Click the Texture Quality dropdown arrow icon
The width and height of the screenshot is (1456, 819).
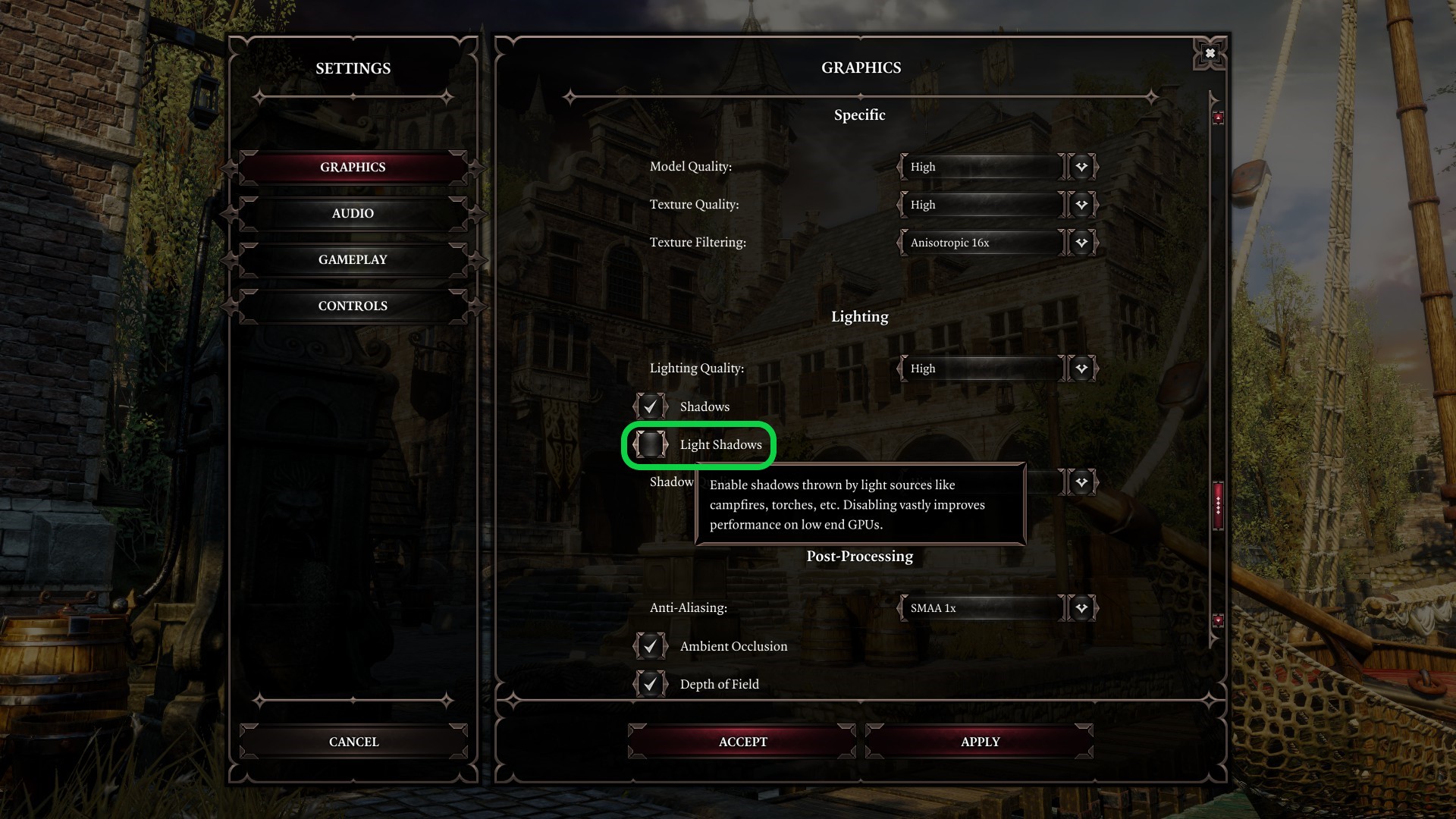tap(1081, 205)
